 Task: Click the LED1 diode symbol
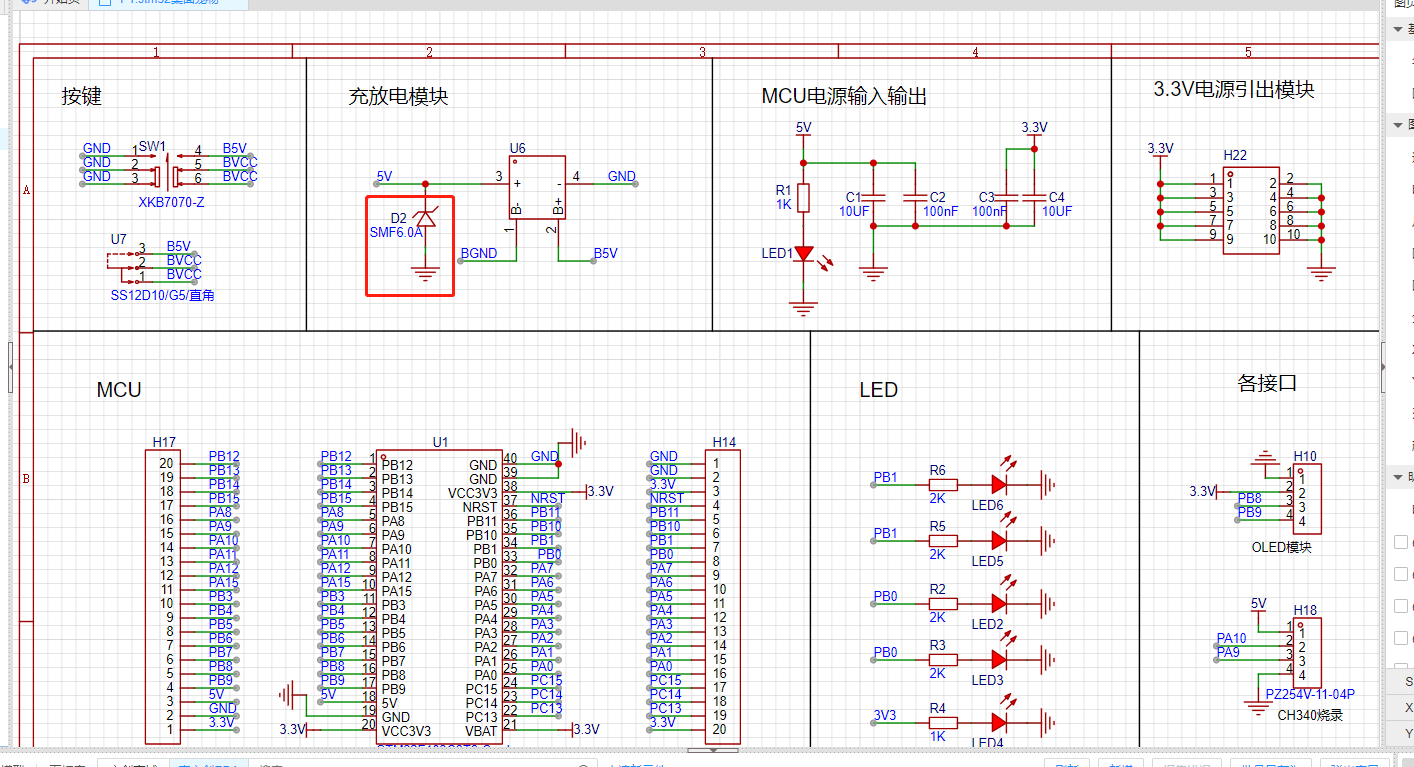pyautogui.click(x=802, y=254)
